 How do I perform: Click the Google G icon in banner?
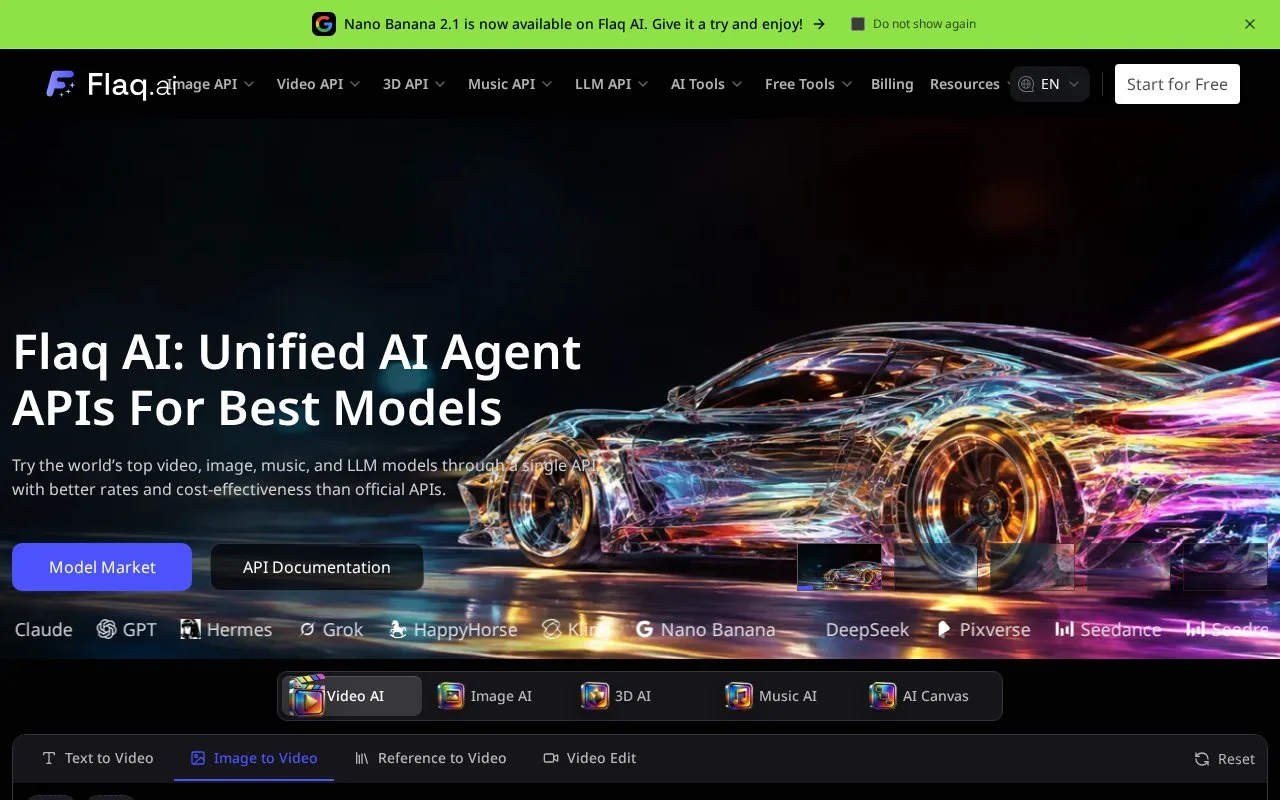[x=324, y=24]
